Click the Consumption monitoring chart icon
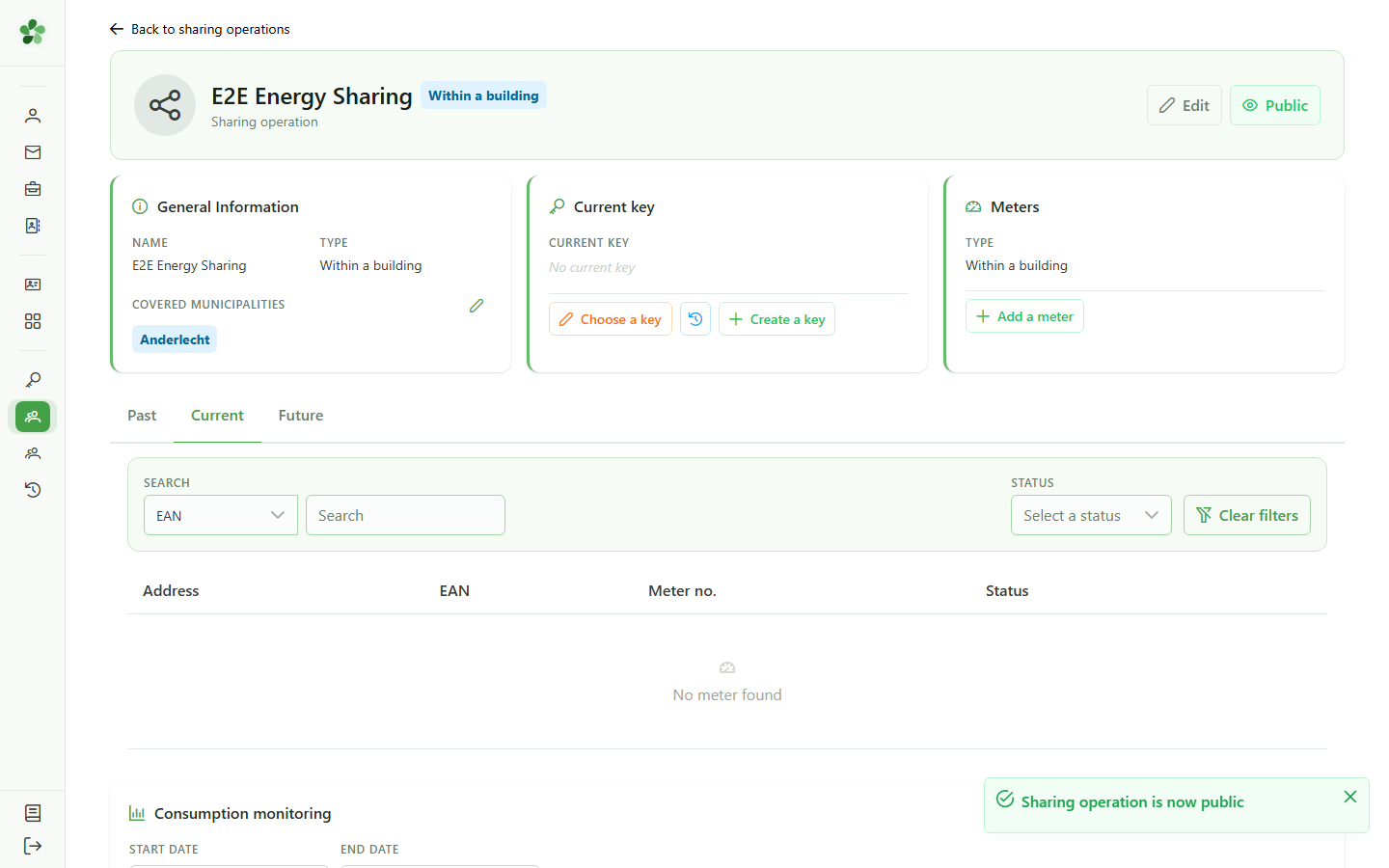 [x=137, y=813]
